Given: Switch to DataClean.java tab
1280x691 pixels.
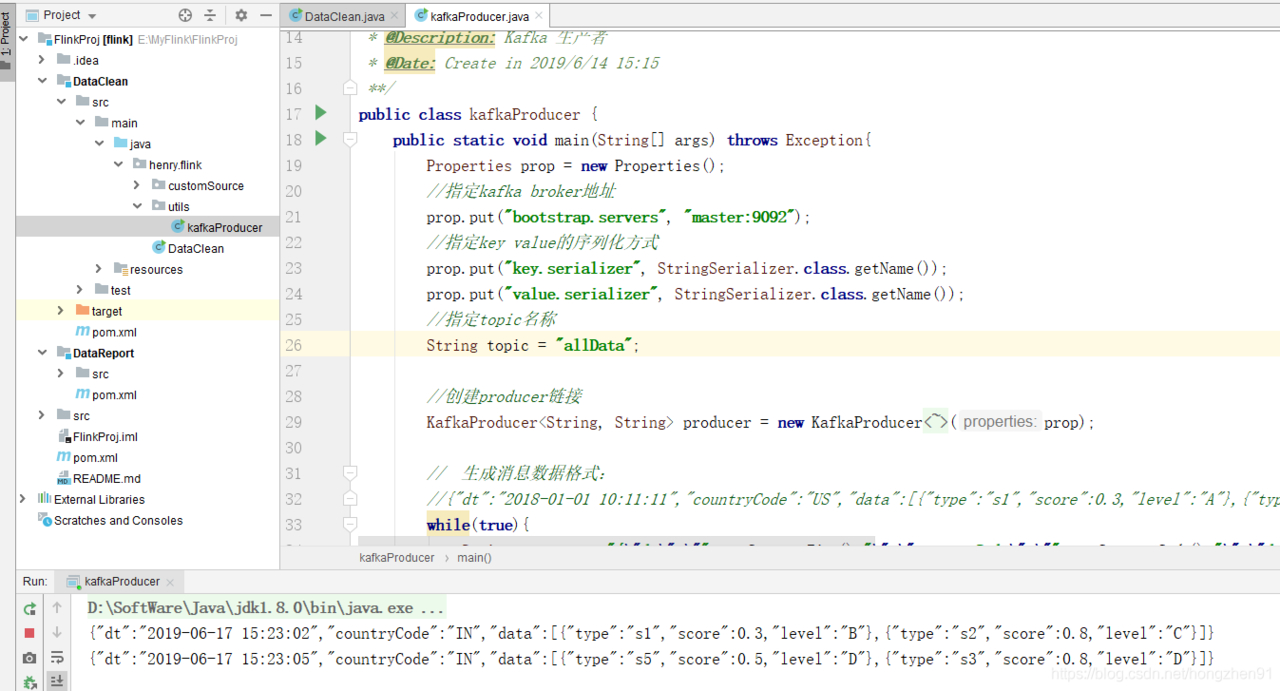Looking at the screenshot, I should pos(337,16).
